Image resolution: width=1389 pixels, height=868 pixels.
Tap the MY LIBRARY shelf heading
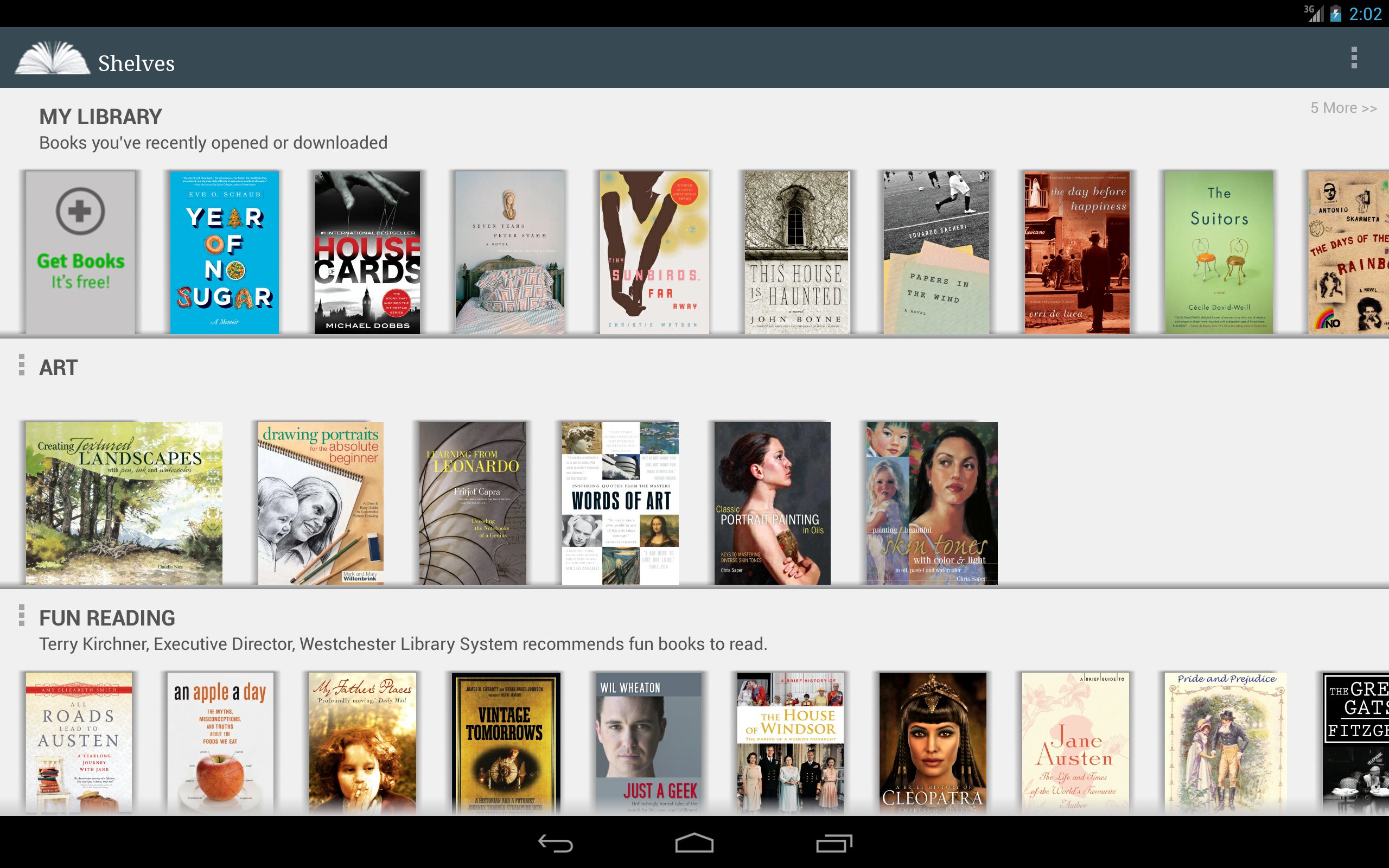(x=101, y=117)
